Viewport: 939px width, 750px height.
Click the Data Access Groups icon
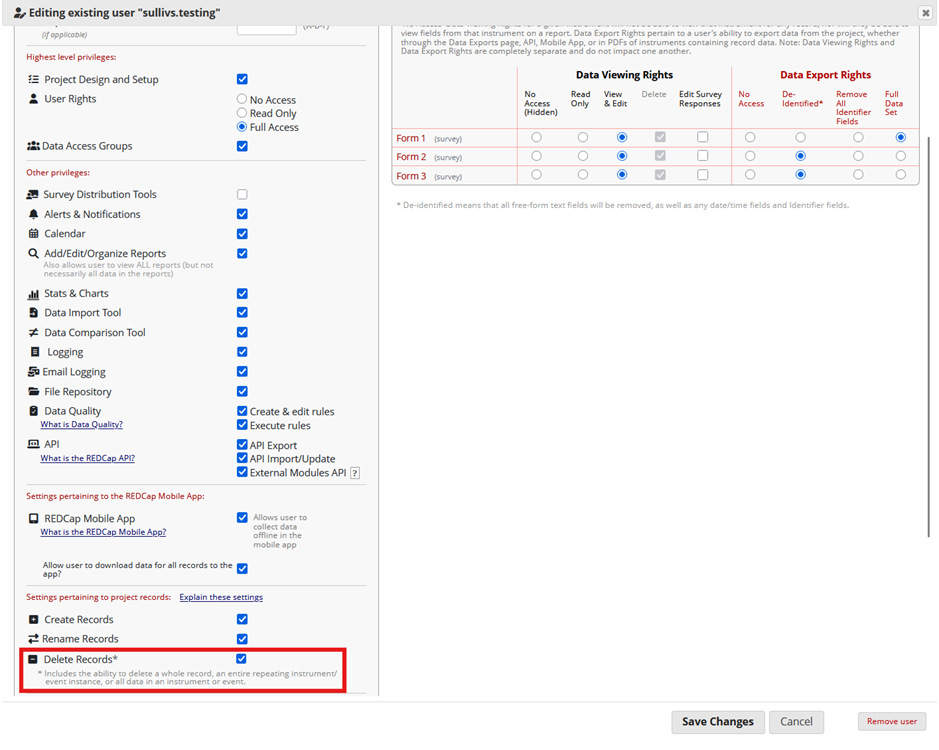coord(33,146)
